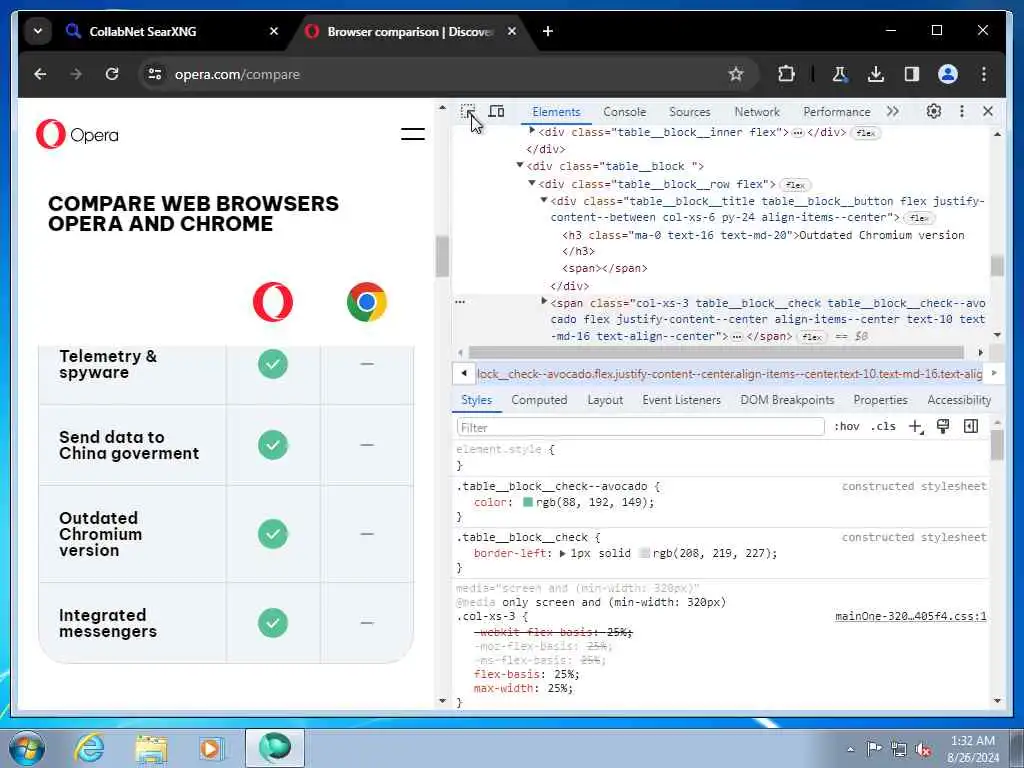Show more DevTools tabs chevron
Image resolution: width=1024 pixels, height=768 pixels.
click(x=893, y=112)
